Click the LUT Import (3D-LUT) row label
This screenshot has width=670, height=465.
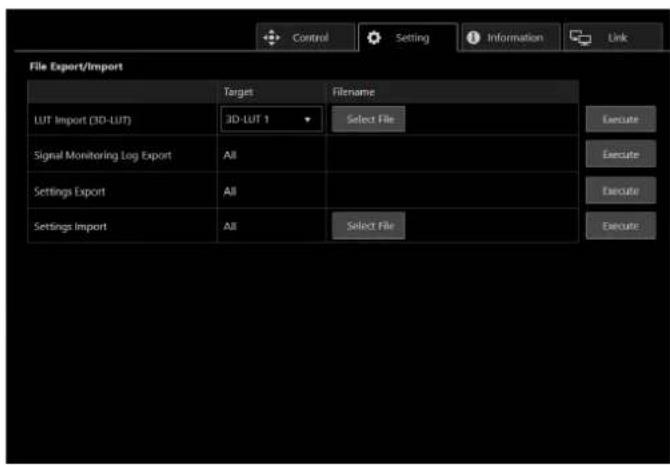pyautogui.click(x=83, y=120)
